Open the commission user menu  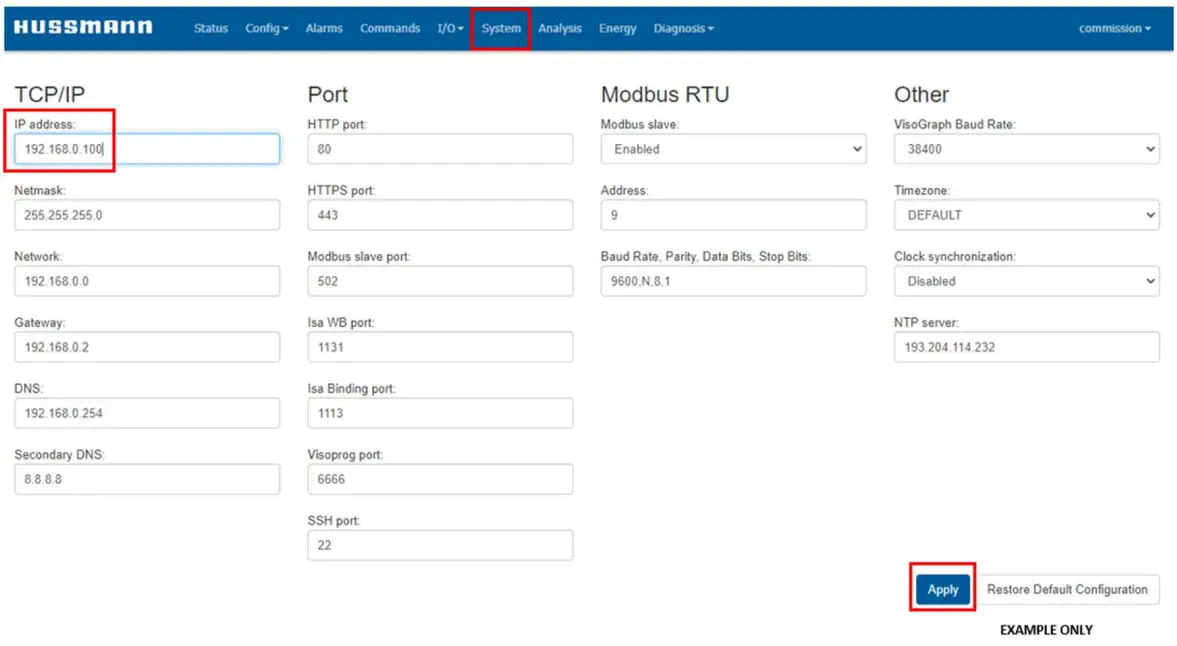click(1114, 29)
